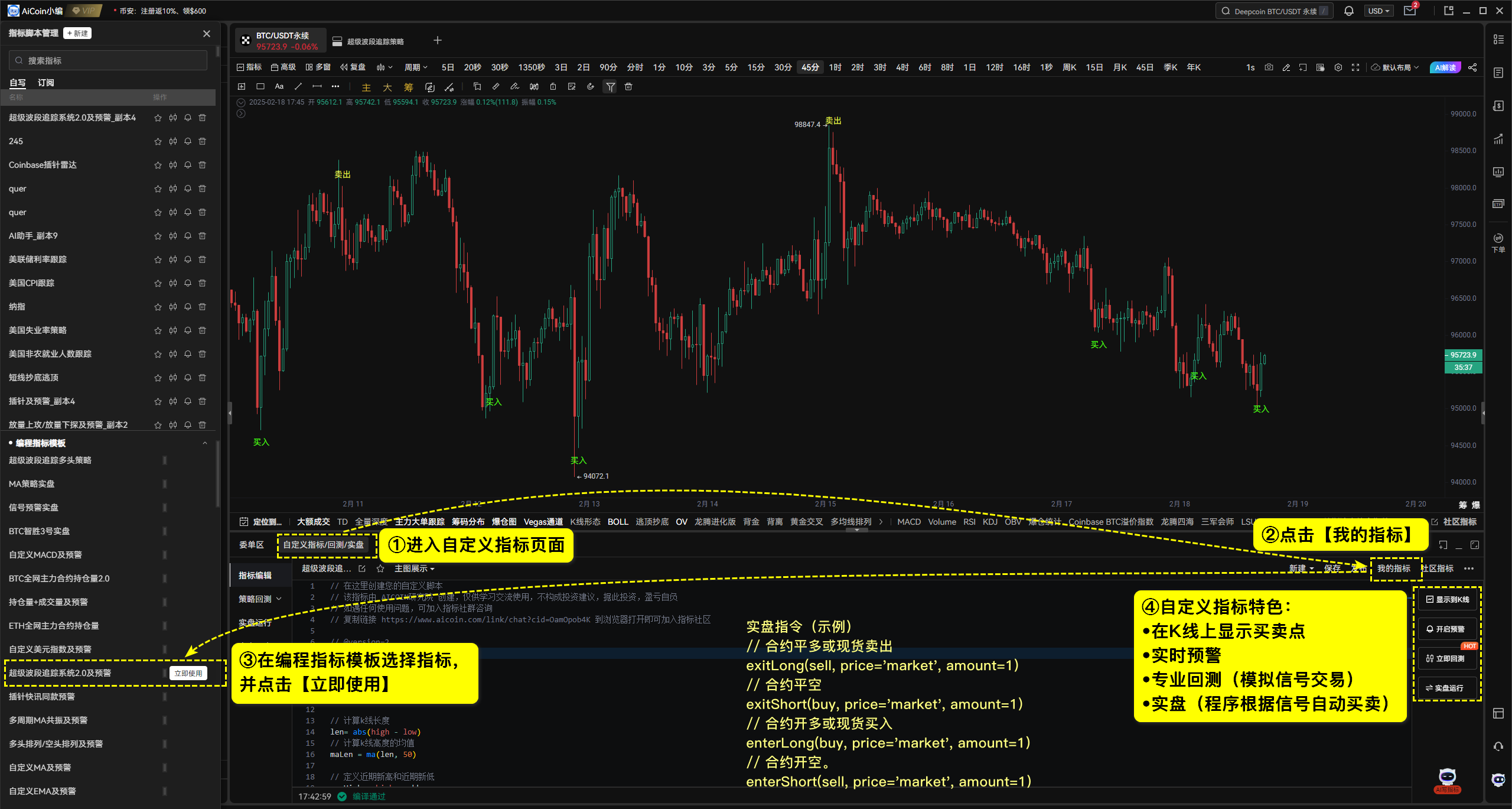Click the yellow 大 large-order icon
This screenshot has height=809, width=1512.
point(387,87)
